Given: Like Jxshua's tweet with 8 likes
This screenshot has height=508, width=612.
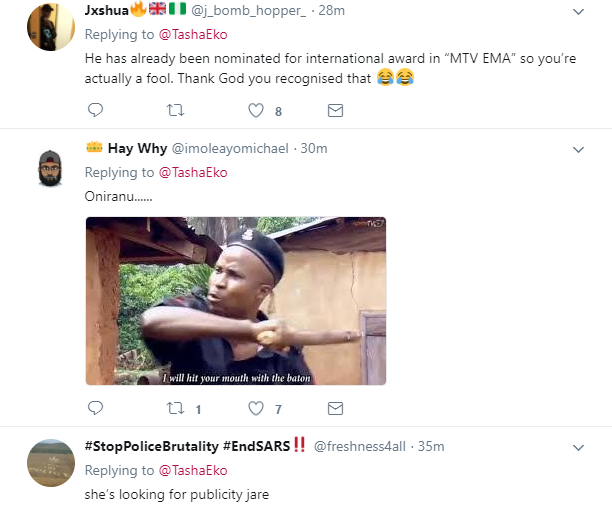Looking at the screenshot, I should [255, 110].
